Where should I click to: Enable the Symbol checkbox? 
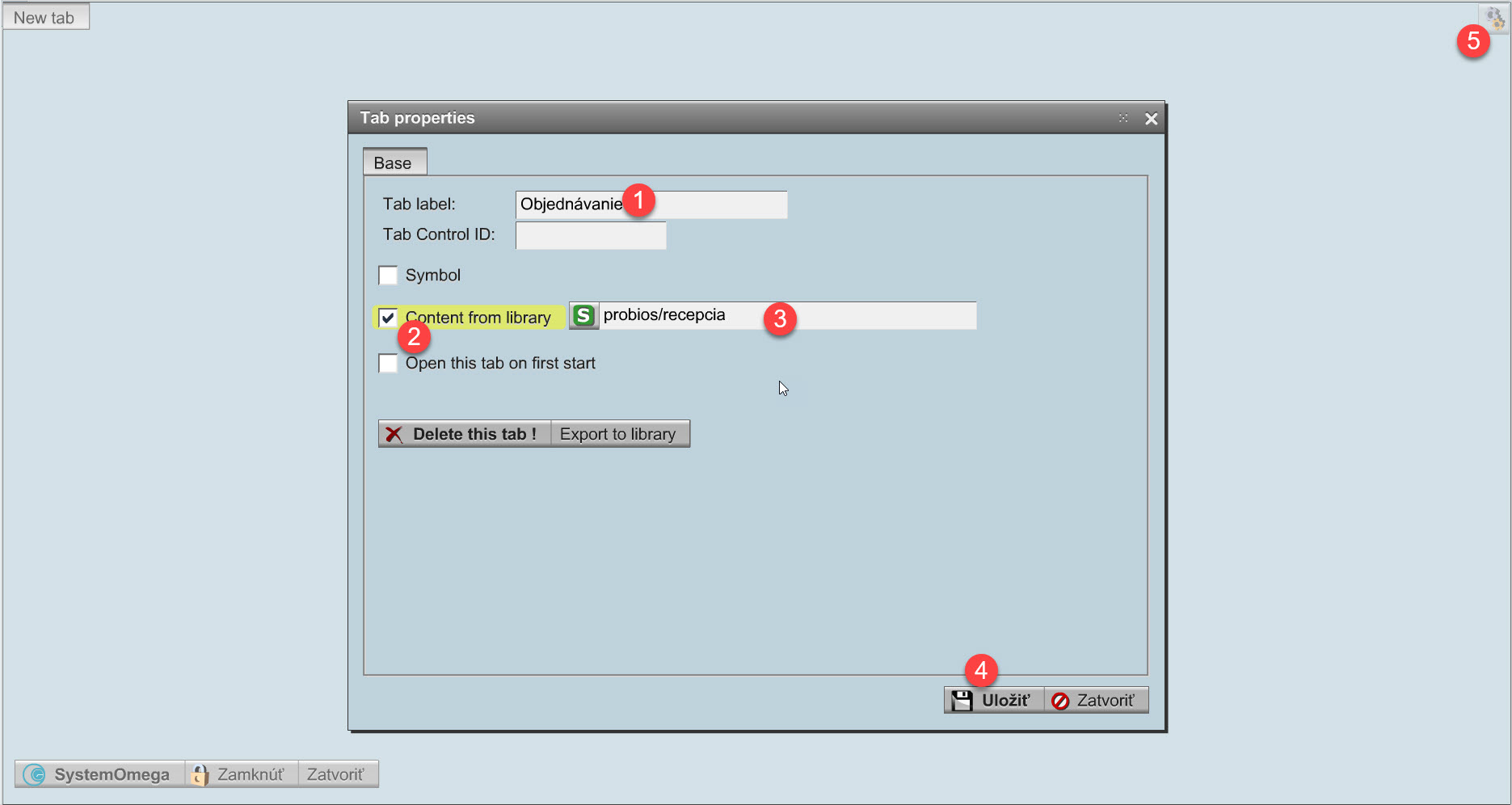point(388,276)
